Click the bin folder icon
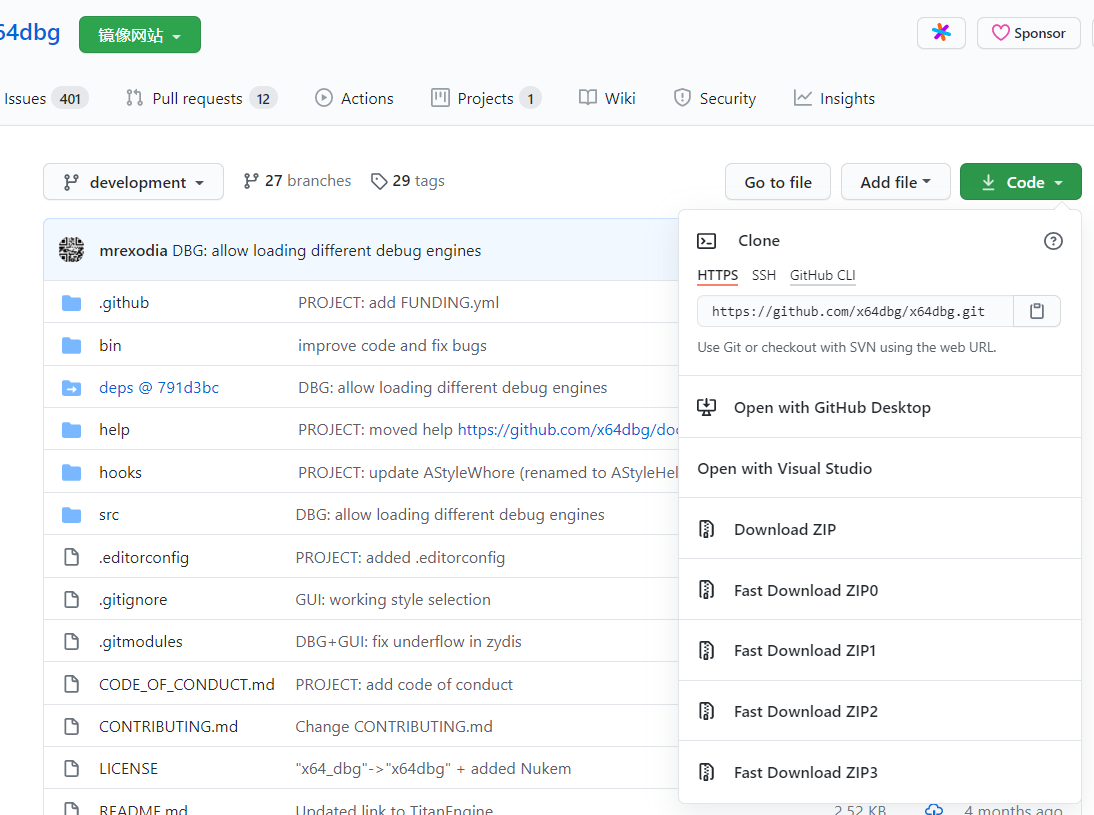 point(71,345)
